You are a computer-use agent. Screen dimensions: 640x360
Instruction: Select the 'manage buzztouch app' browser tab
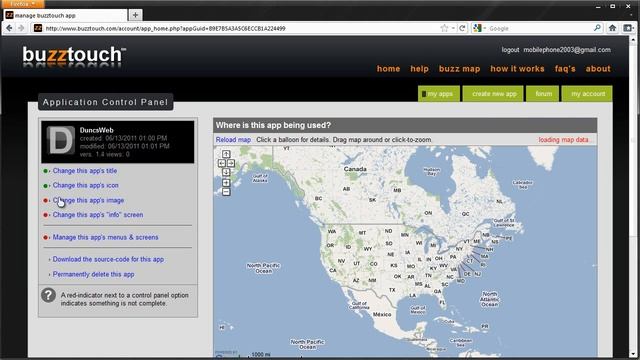click(x=65, y=15)
